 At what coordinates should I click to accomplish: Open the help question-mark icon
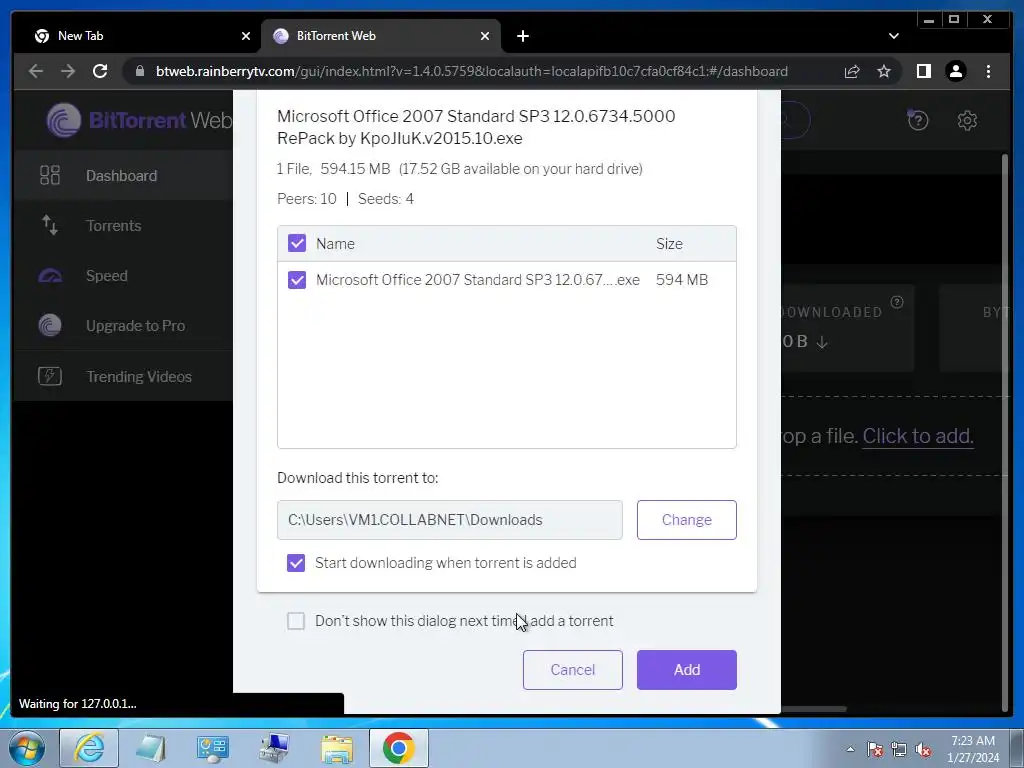918,120
